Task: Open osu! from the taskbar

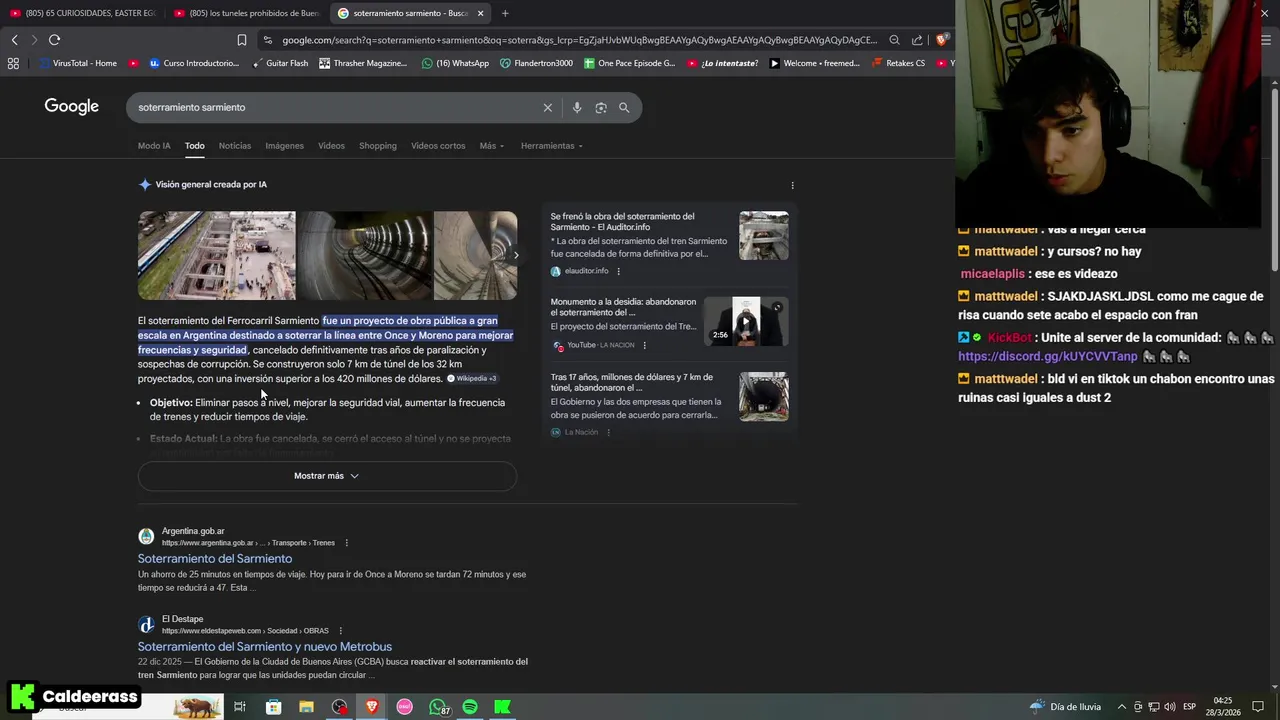Action: (x=404, y=707)
